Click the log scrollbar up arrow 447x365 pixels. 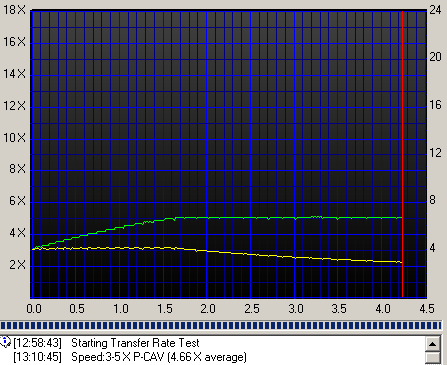tap(433, 344)
